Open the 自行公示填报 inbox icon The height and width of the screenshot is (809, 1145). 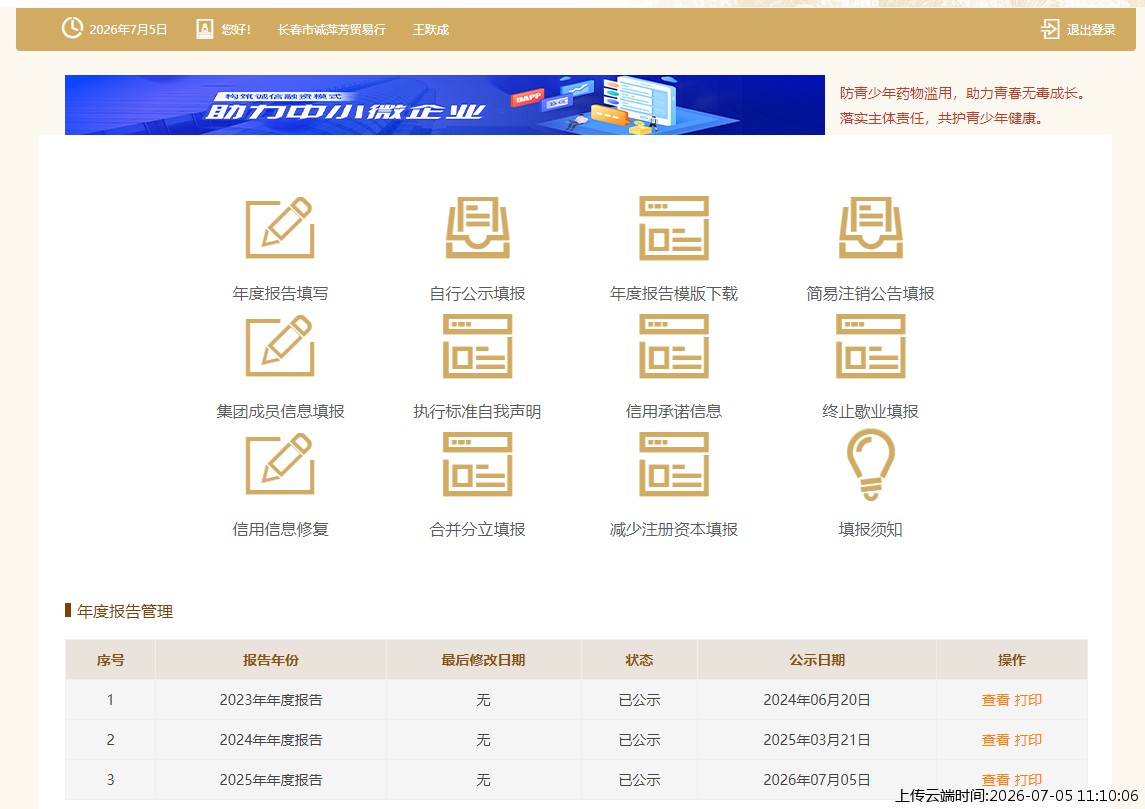click(x=478, y=228)
